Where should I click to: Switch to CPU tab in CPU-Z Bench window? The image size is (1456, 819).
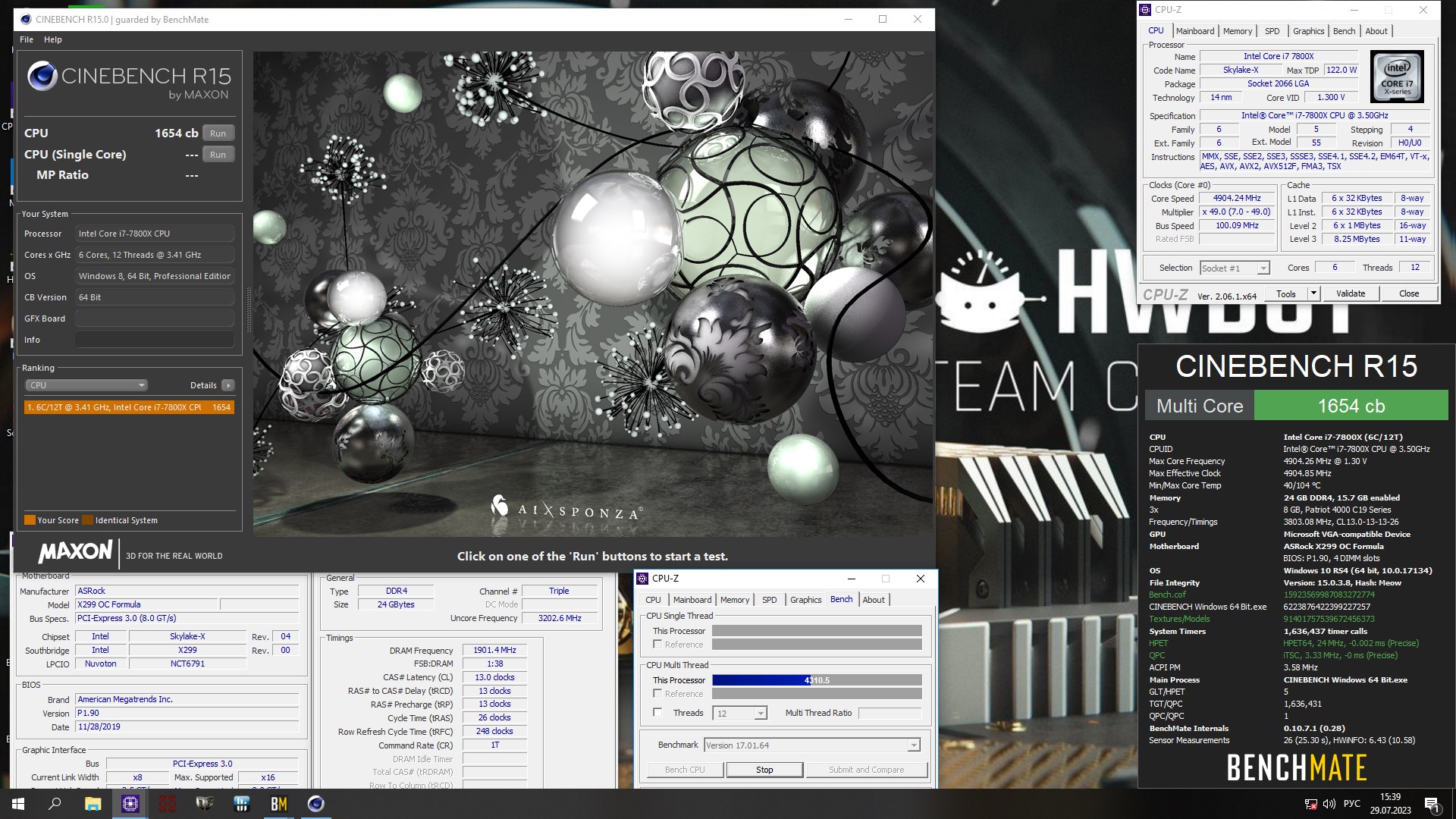tap(653, 600)
